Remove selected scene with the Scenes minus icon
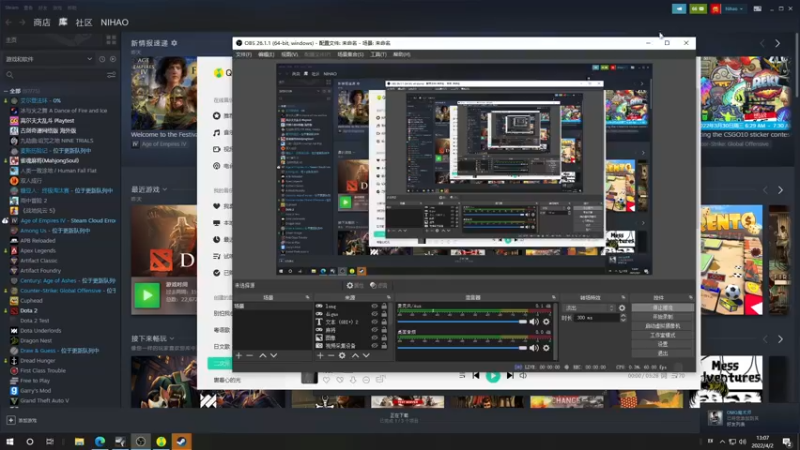Screen dimensions: 800x450 249,355
